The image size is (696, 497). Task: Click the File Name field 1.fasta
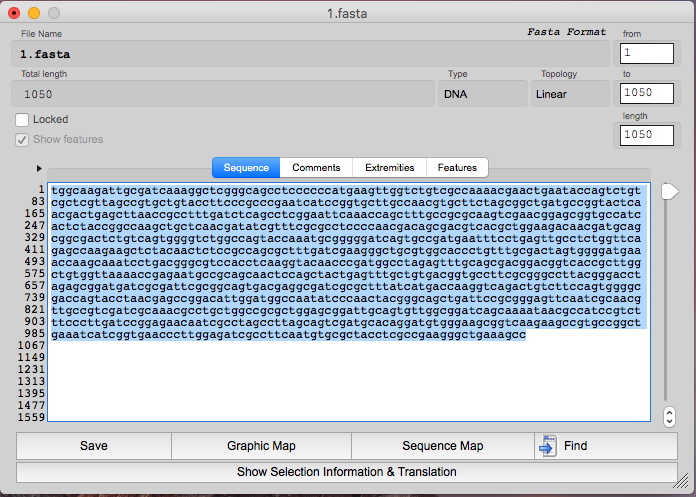310,54
